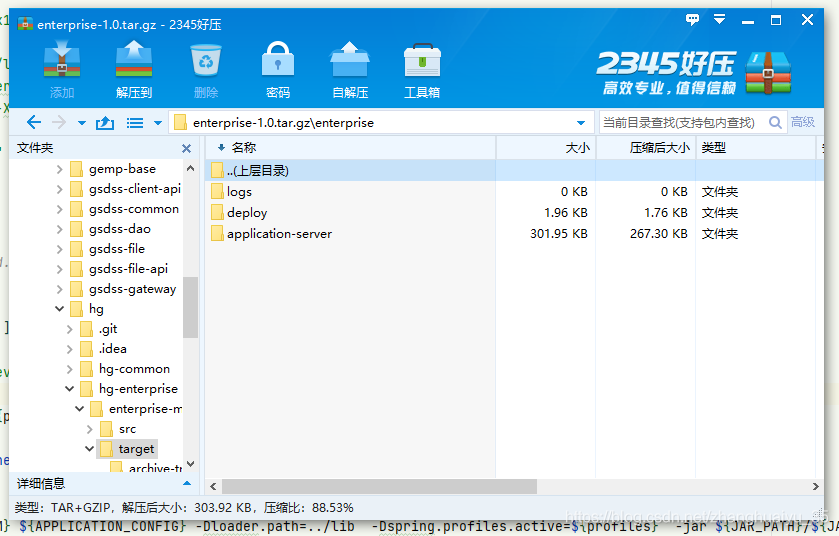Collapse the target tree node
The image size is (839, 536).
89,448
